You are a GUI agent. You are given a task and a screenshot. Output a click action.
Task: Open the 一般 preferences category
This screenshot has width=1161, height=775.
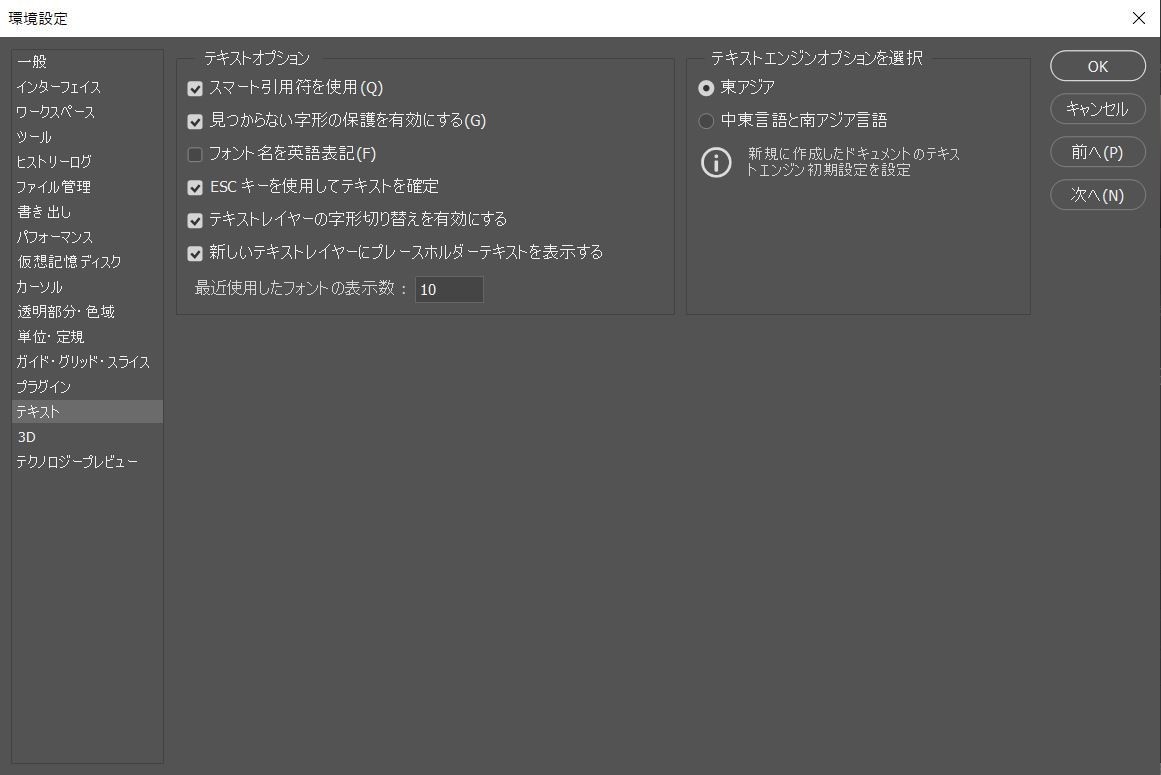[32, 62]
